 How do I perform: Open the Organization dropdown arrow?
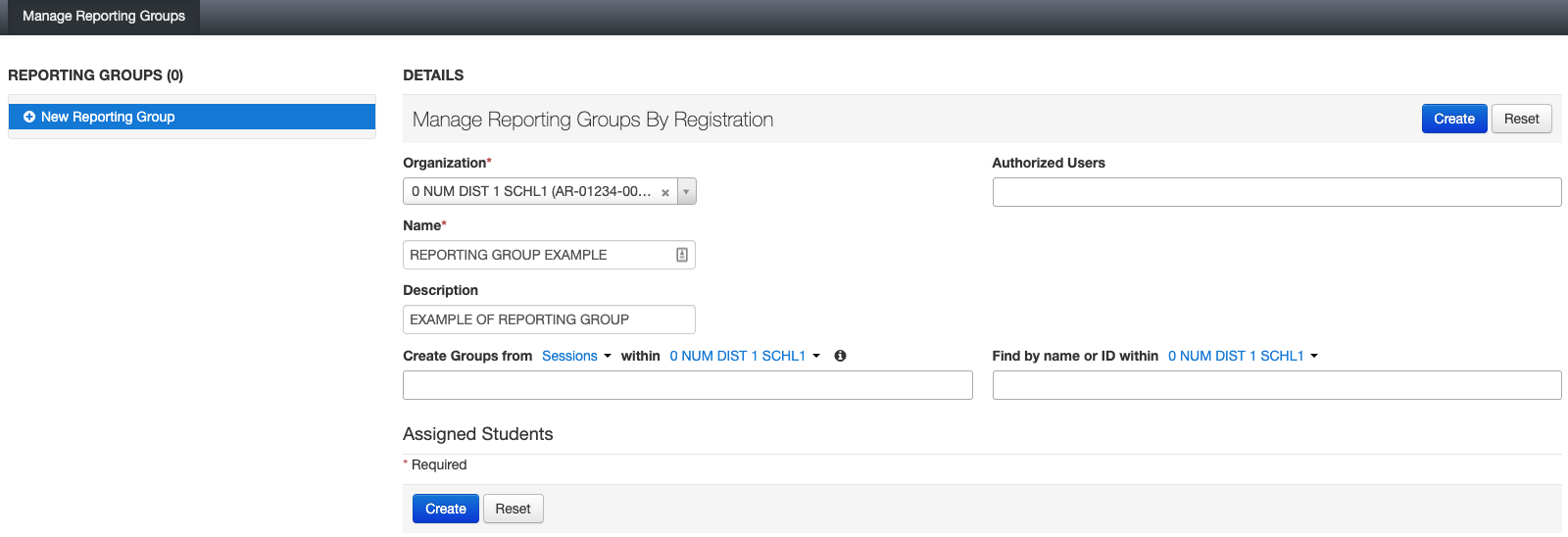[x=686, y=192]
